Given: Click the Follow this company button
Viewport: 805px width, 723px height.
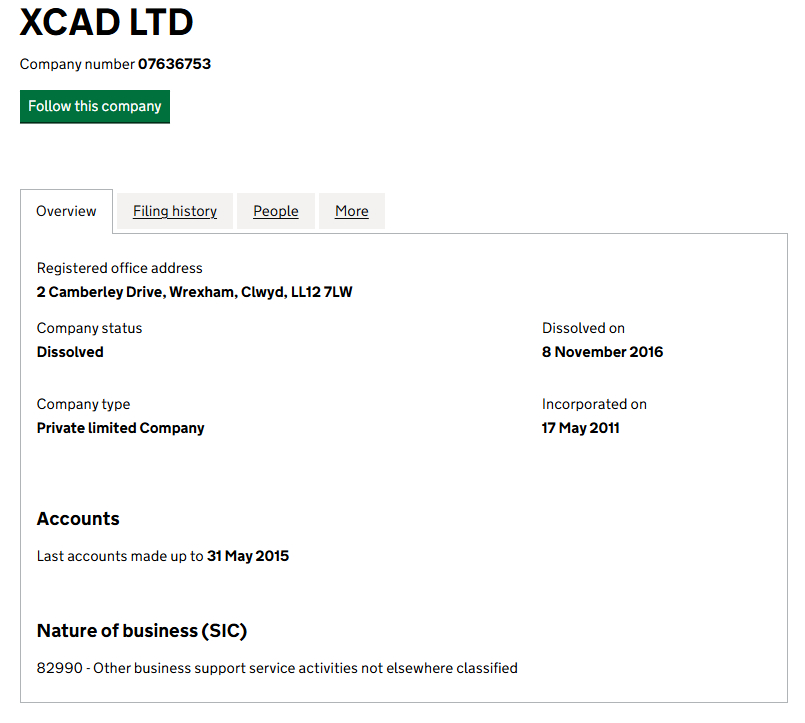Looking at the screenshot, I should point(95,106).
